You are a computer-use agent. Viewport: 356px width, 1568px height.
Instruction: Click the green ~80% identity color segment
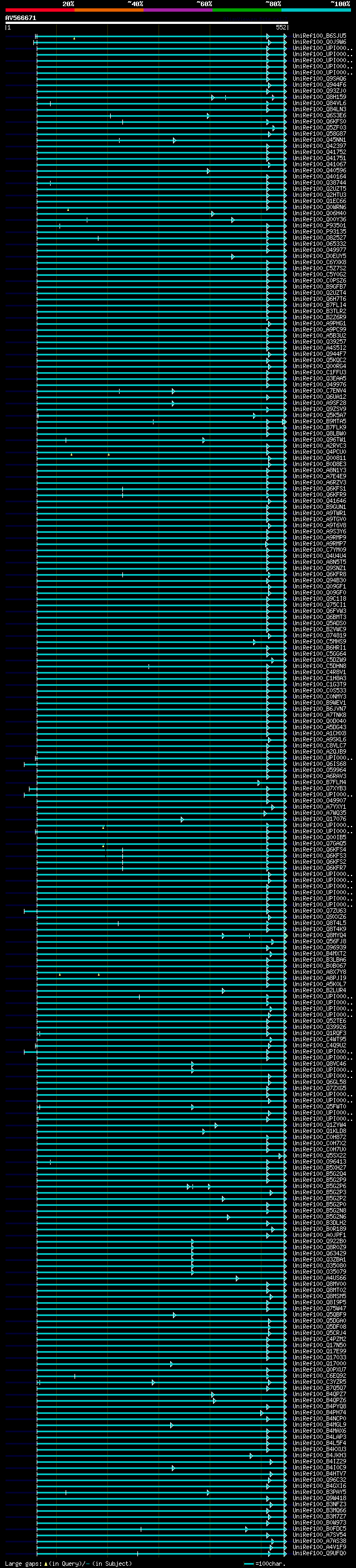click(x=247, y=10)
